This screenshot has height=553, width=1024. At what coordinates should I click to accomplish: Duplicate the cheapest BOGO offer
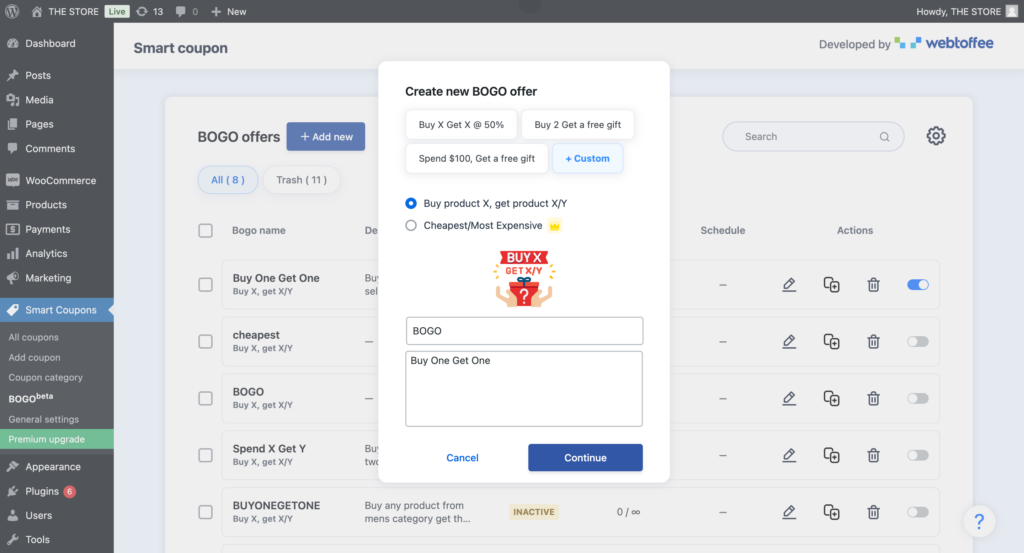coord(831,341)
